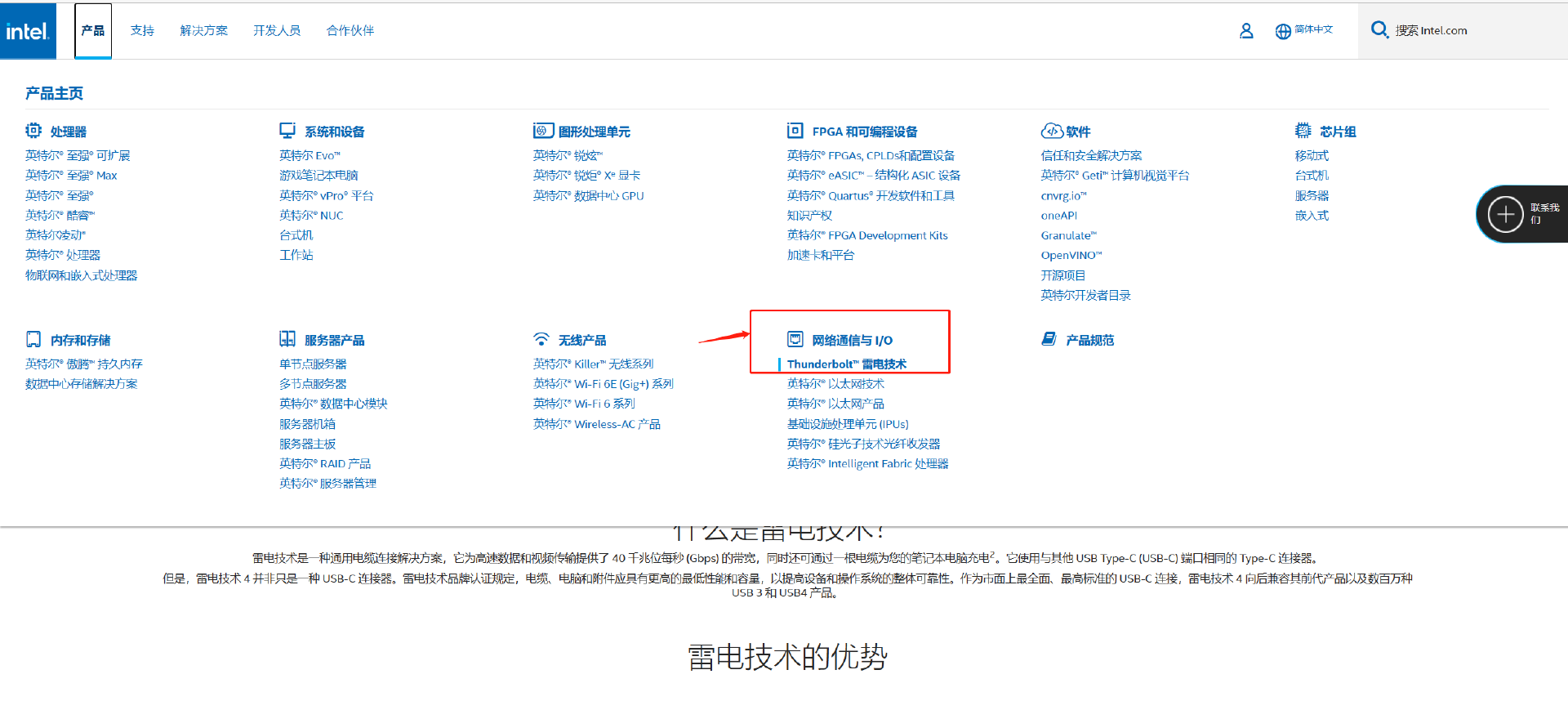This screenshot has width=1568, height=719.
Task: Open 数据中心存储解决方案 link
Action: pyautogui.click(x=81, y=383)
